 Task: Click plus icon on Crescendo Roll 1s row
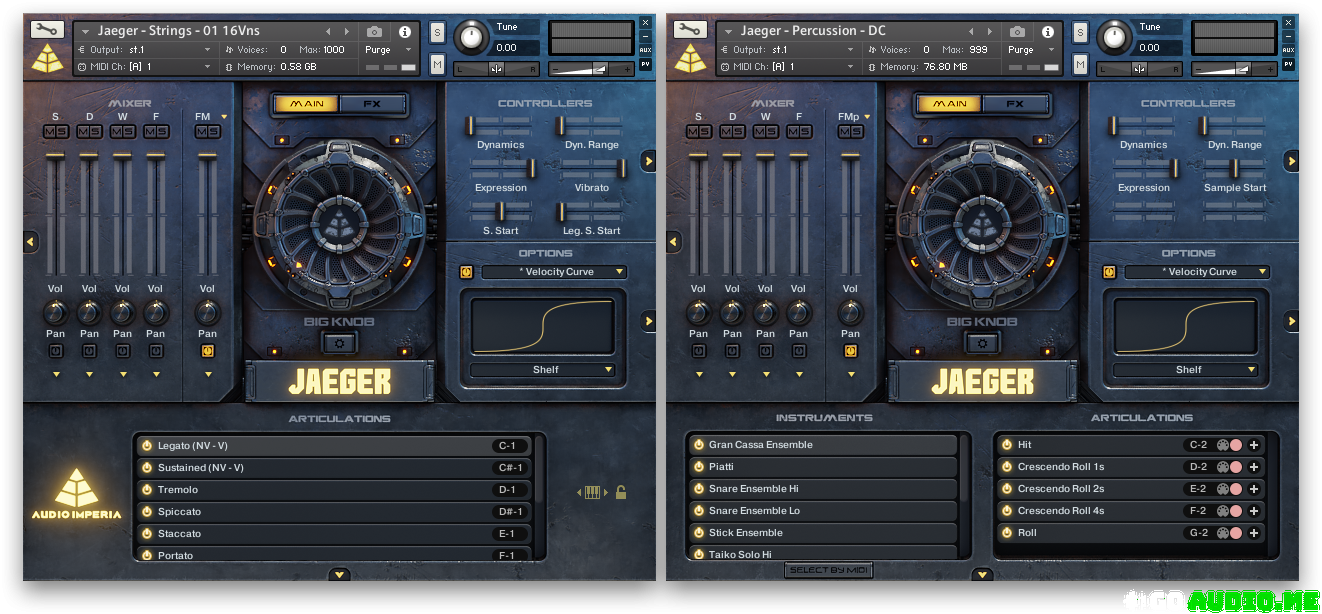pyautogui.click(x=1254, y=467)
